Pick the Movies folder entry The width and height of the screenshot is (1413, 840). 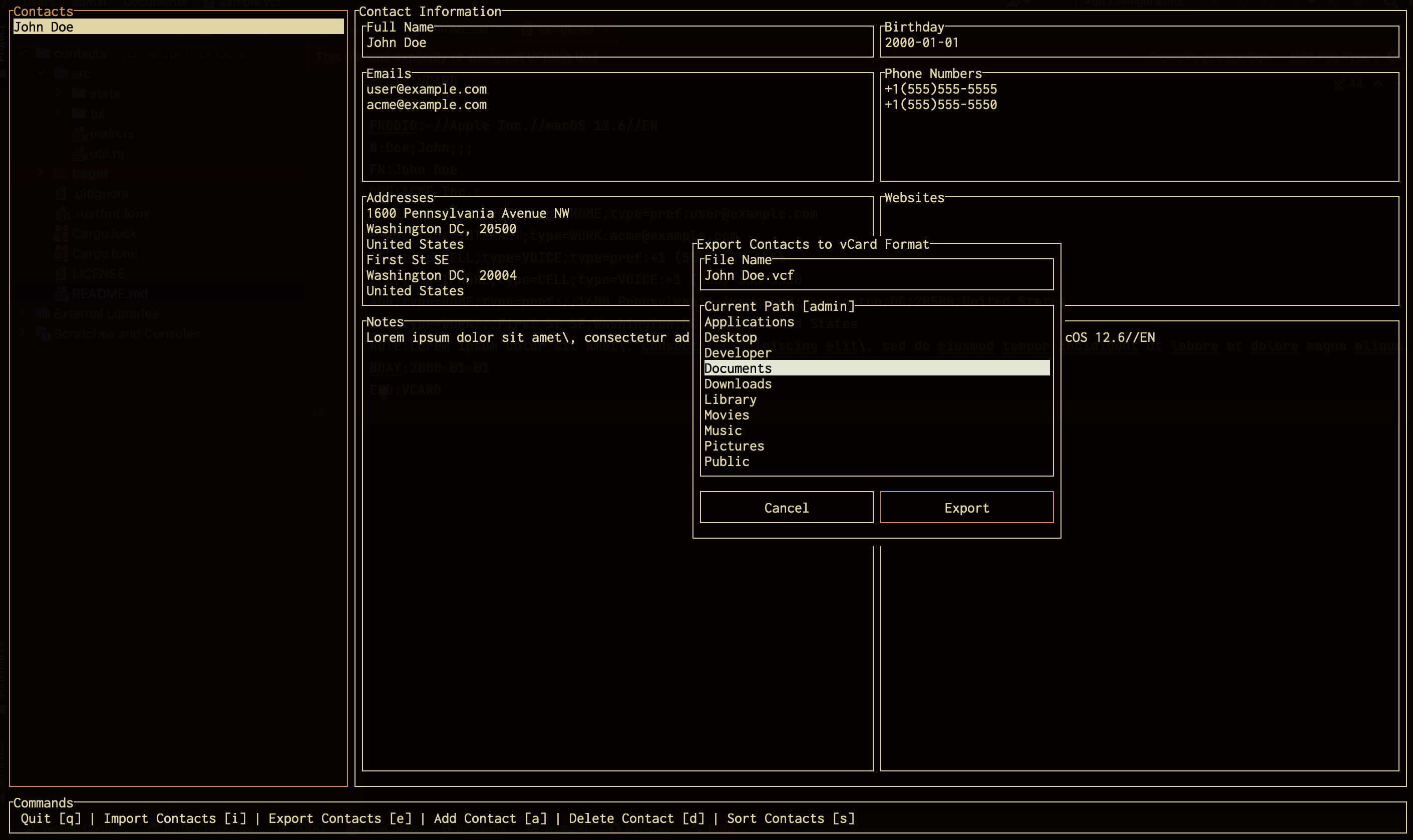pos(727,415)
